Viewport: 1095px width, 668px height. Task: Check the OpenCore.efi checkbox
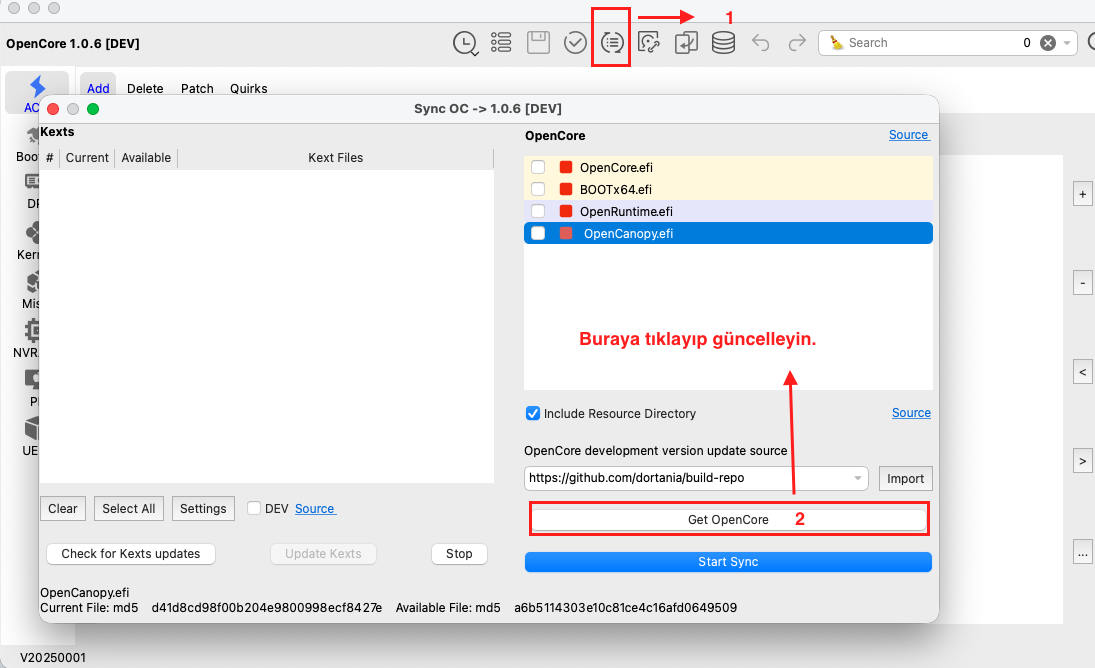click(538, 167)
